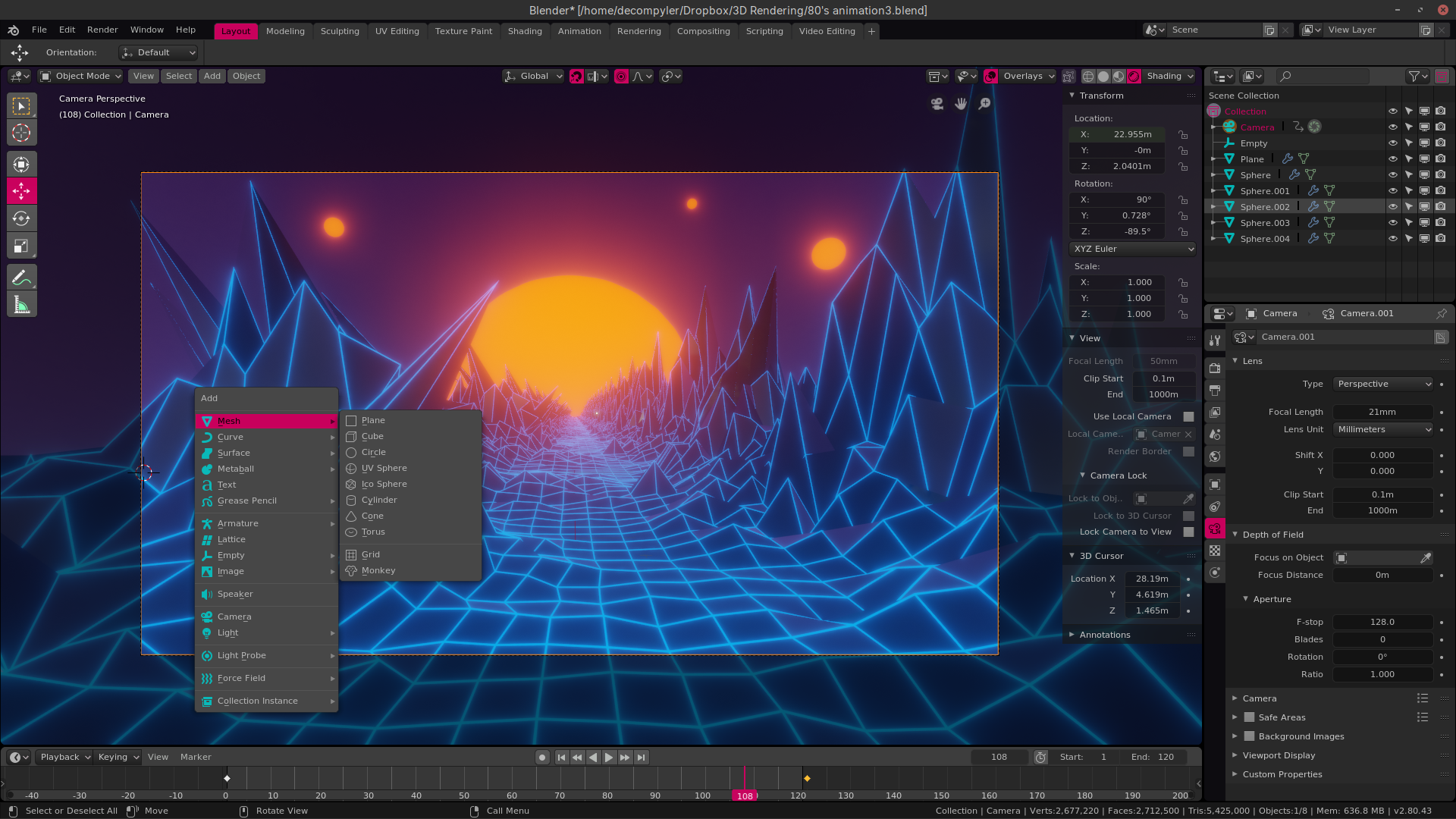Toggle render visibility for Plane
1456x819 pixels.
pos(1441,158)
